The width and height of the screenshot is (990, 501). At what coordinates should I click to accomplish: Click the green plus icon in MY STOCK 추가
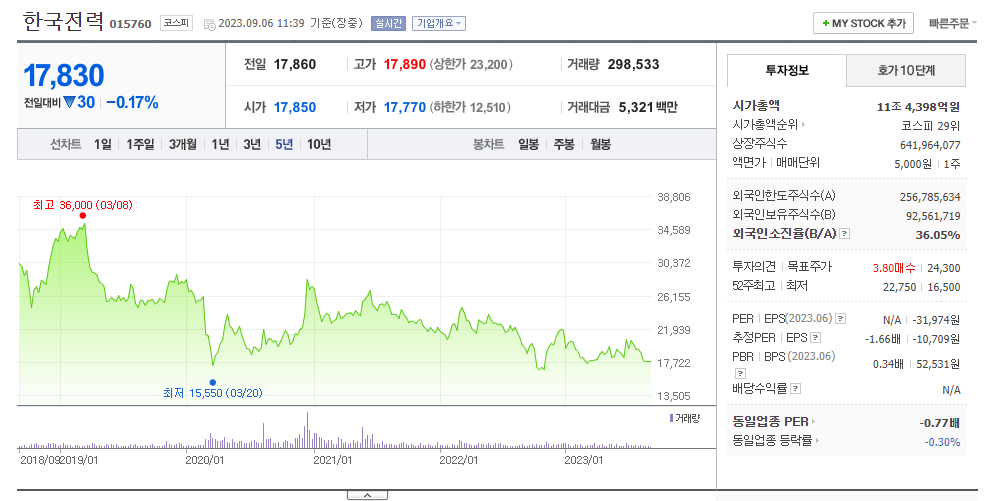(x=825, y=23)
